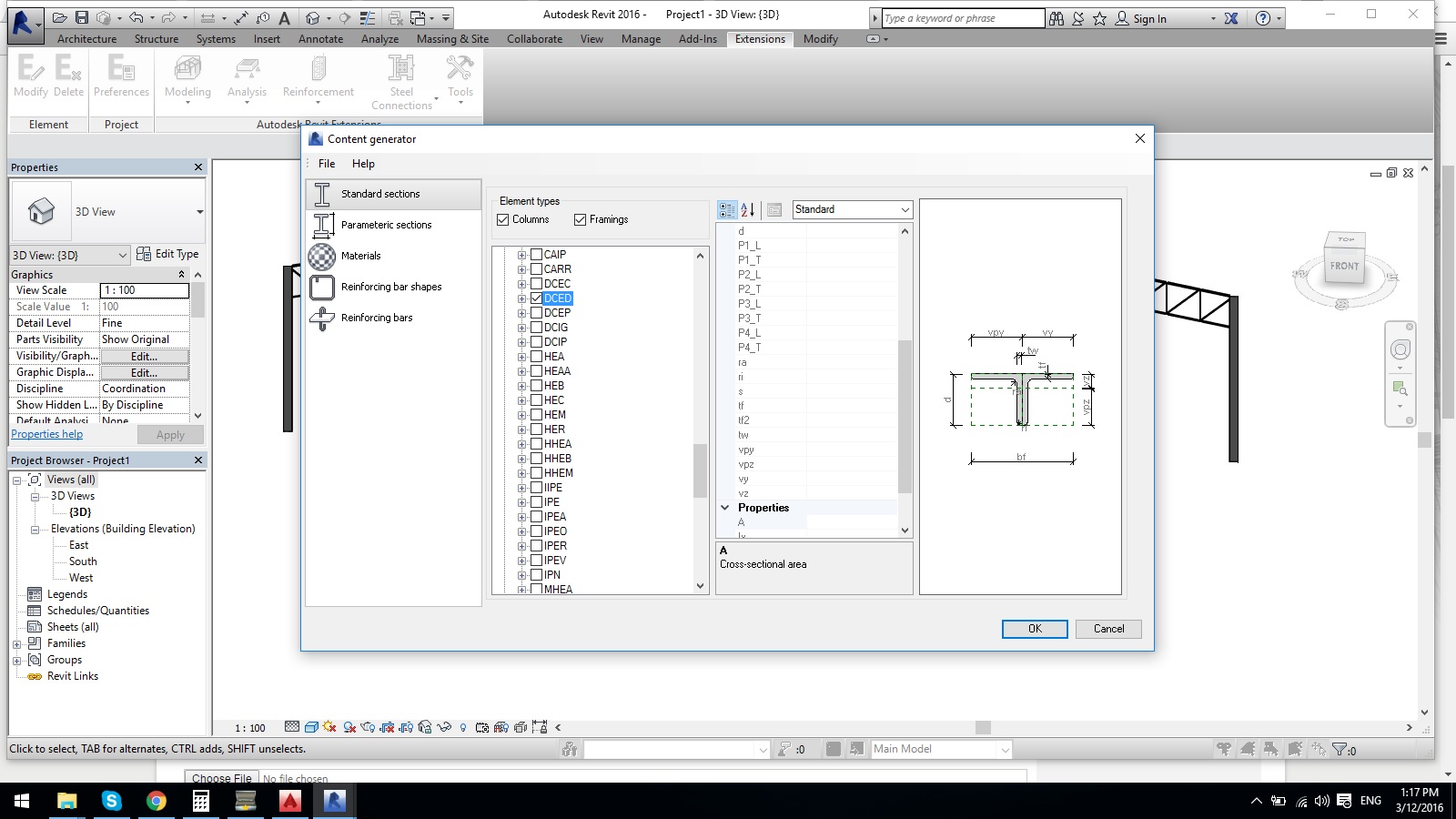Open the File menu in Content generator
Viewport: 1456px width, 819px height.
tap(326, 164)
